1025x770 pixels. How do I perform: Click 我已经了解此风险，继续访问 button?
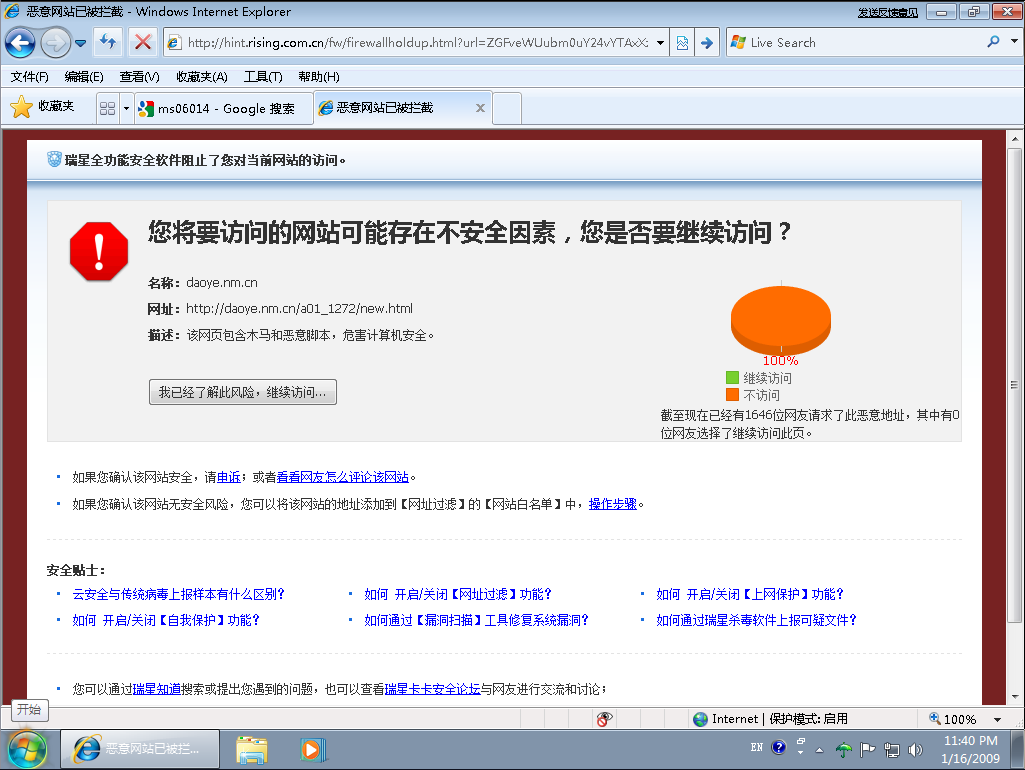(x=243, y=392)
